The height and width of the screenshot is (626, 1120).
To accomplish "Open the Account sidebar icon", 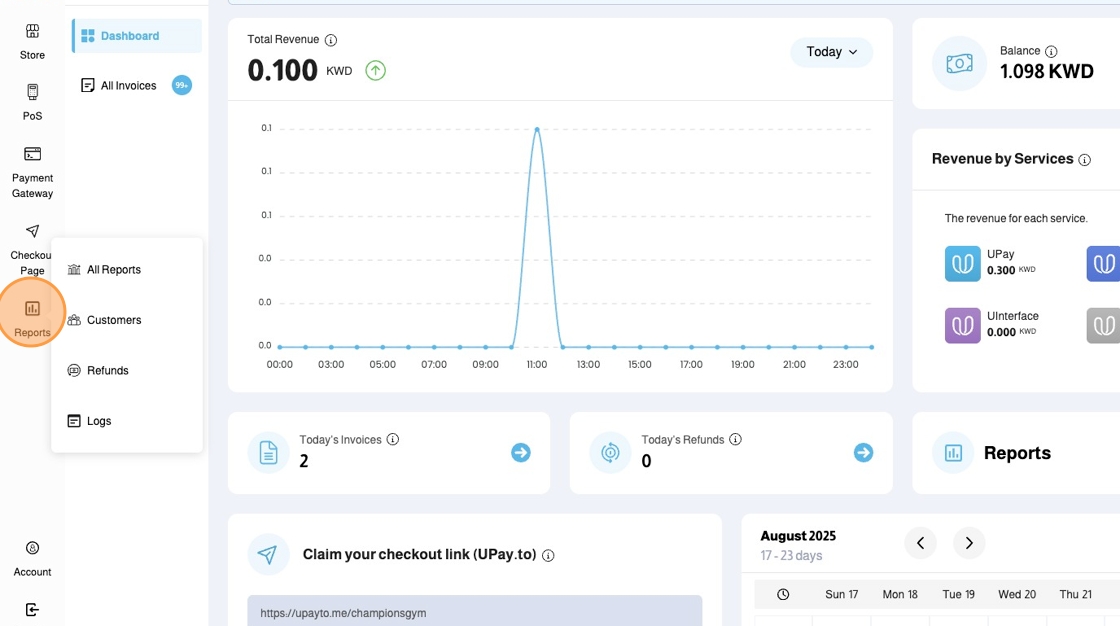I will (x=32, y=548).
